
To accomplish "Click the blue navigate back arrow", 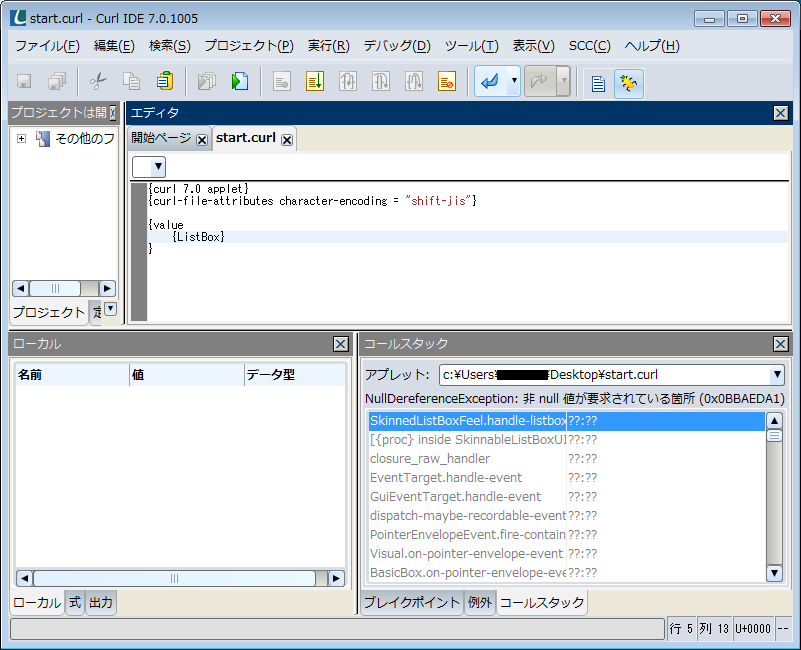I will point(490,81).
